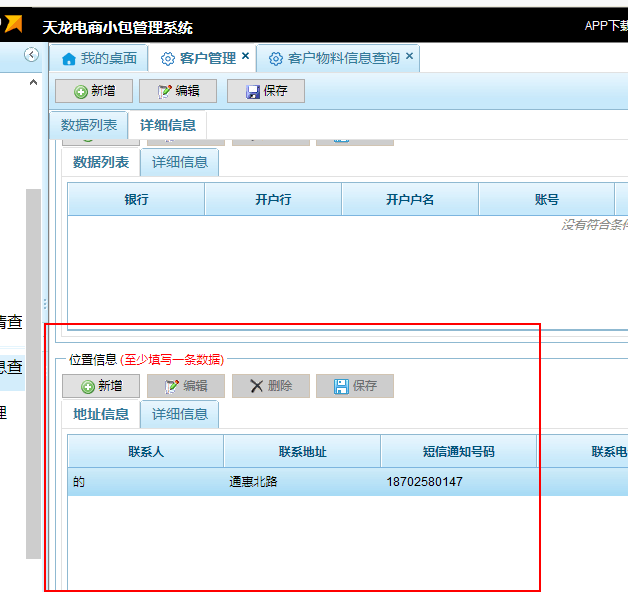
Task: Collapse the left sidebar with arrow button
Action: (x=31, y=55)
